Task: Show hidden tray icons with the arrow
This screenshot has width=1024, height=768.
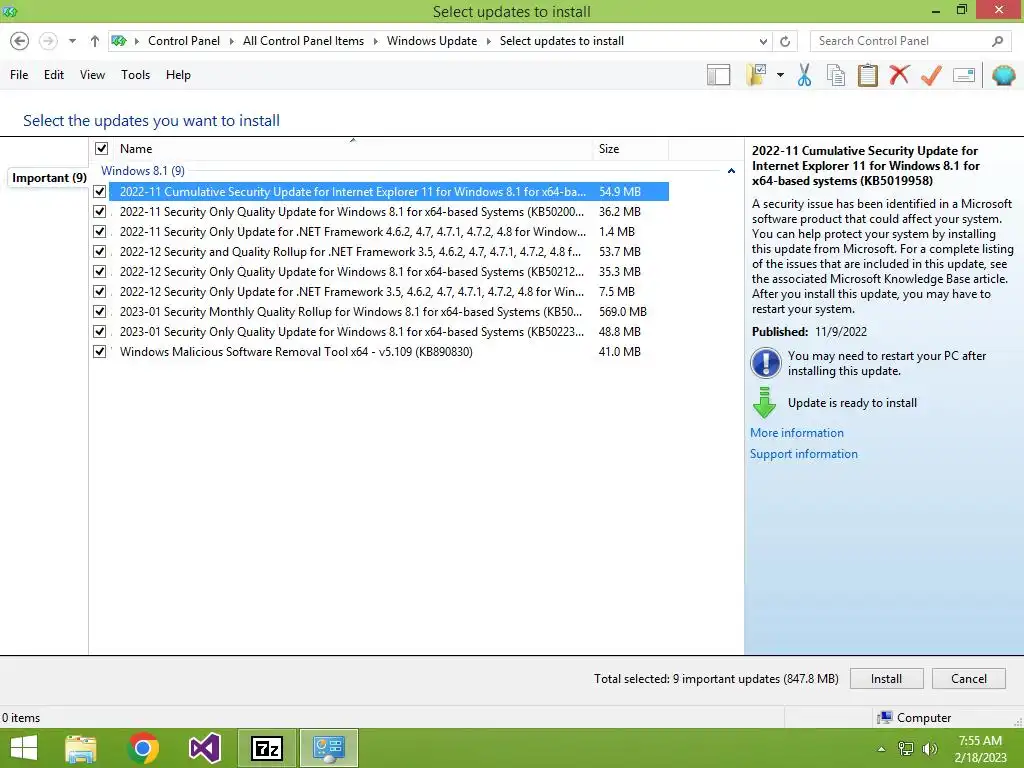Action: (881, 749)
